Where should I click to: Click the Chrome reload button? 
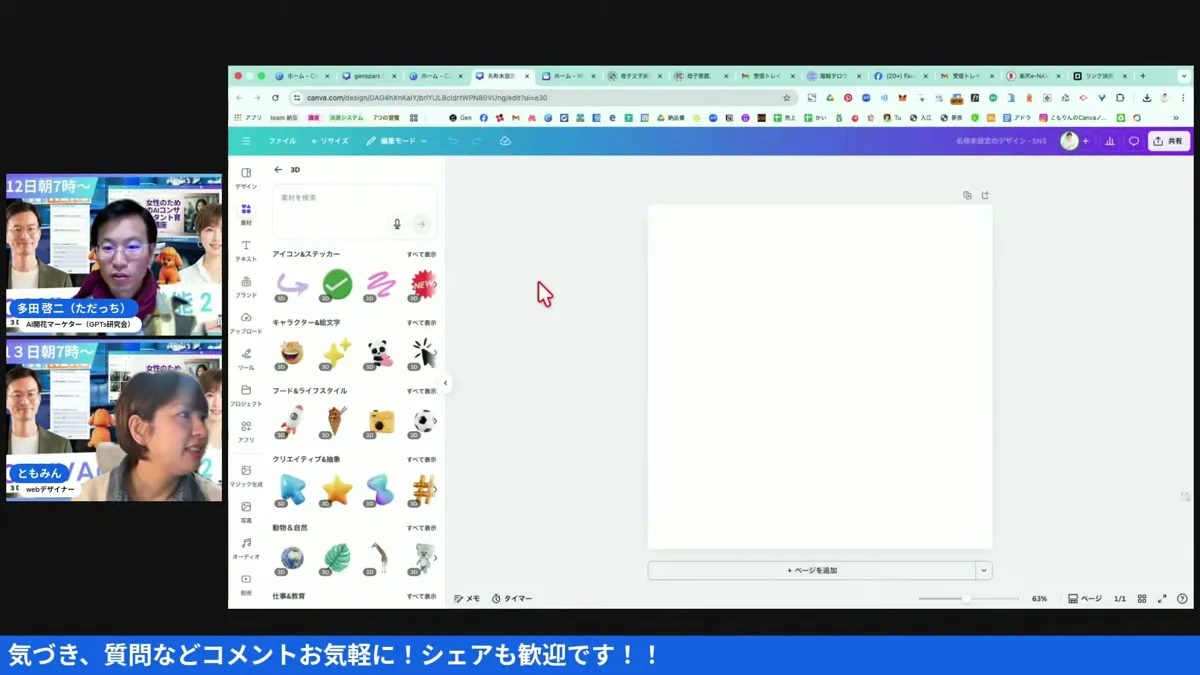(x=275, y=98)
